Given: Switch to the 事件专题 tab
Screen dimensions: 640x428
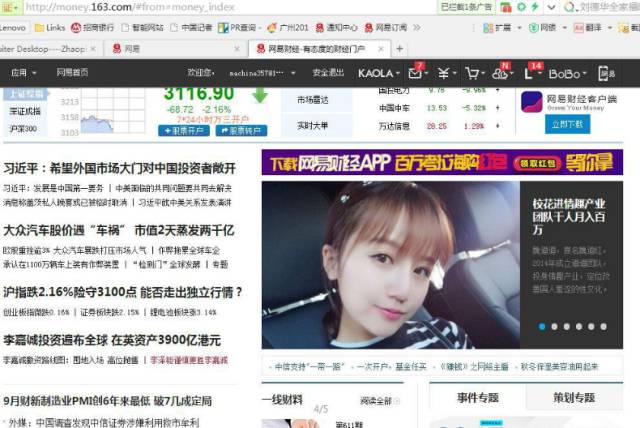Looking at the screenshot, I should pos(478,398).
